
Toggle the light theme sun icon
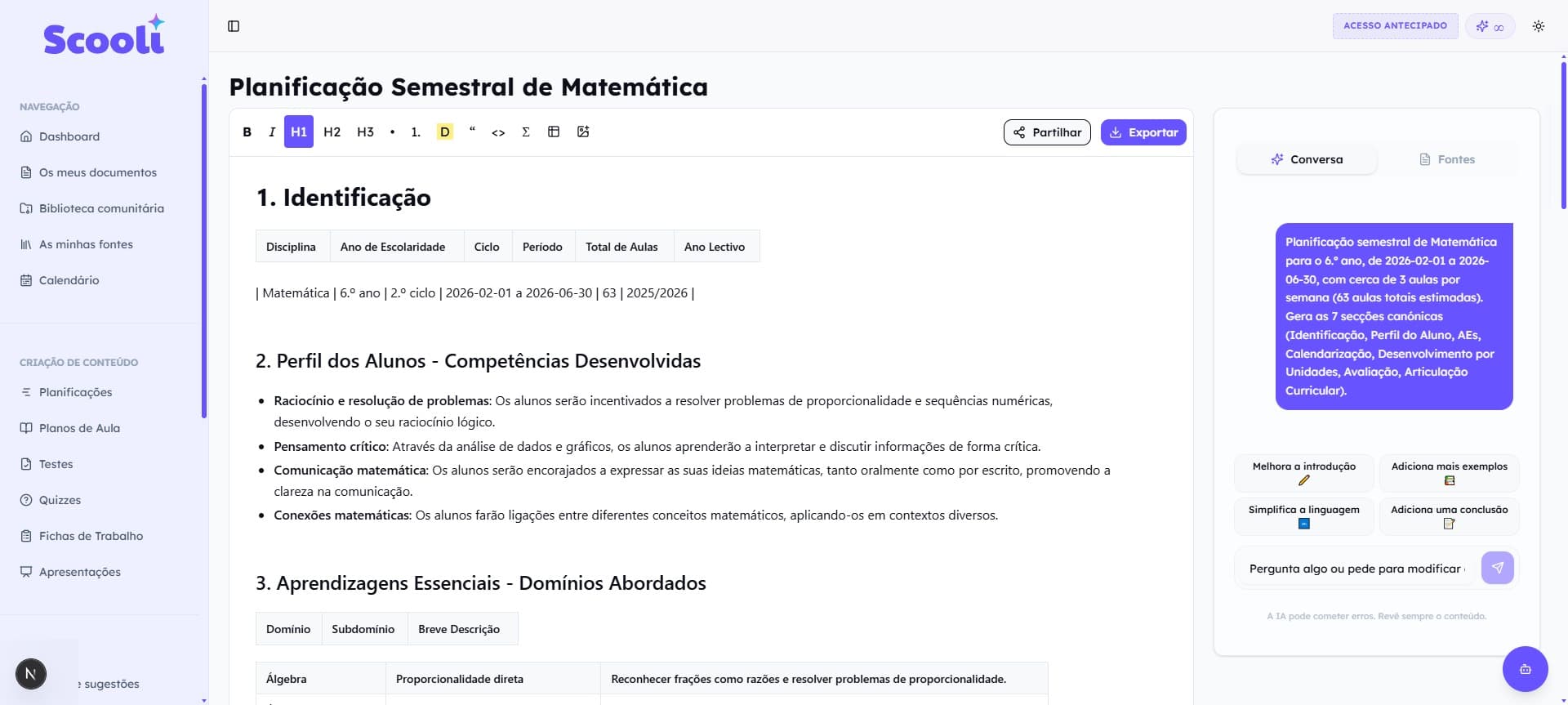(x=1539, y=26)
